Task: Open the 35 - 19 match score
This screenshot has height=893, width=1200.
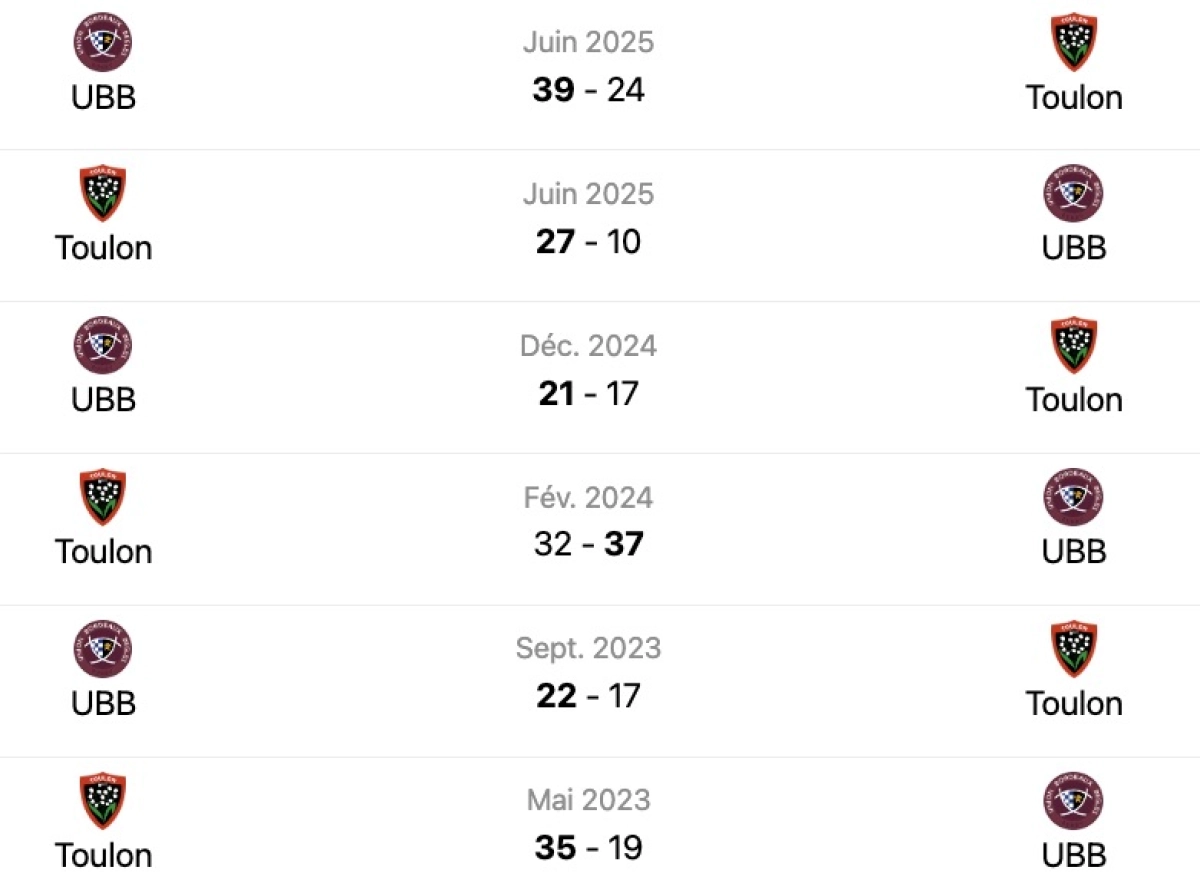Action: click(x=588, y=849)
